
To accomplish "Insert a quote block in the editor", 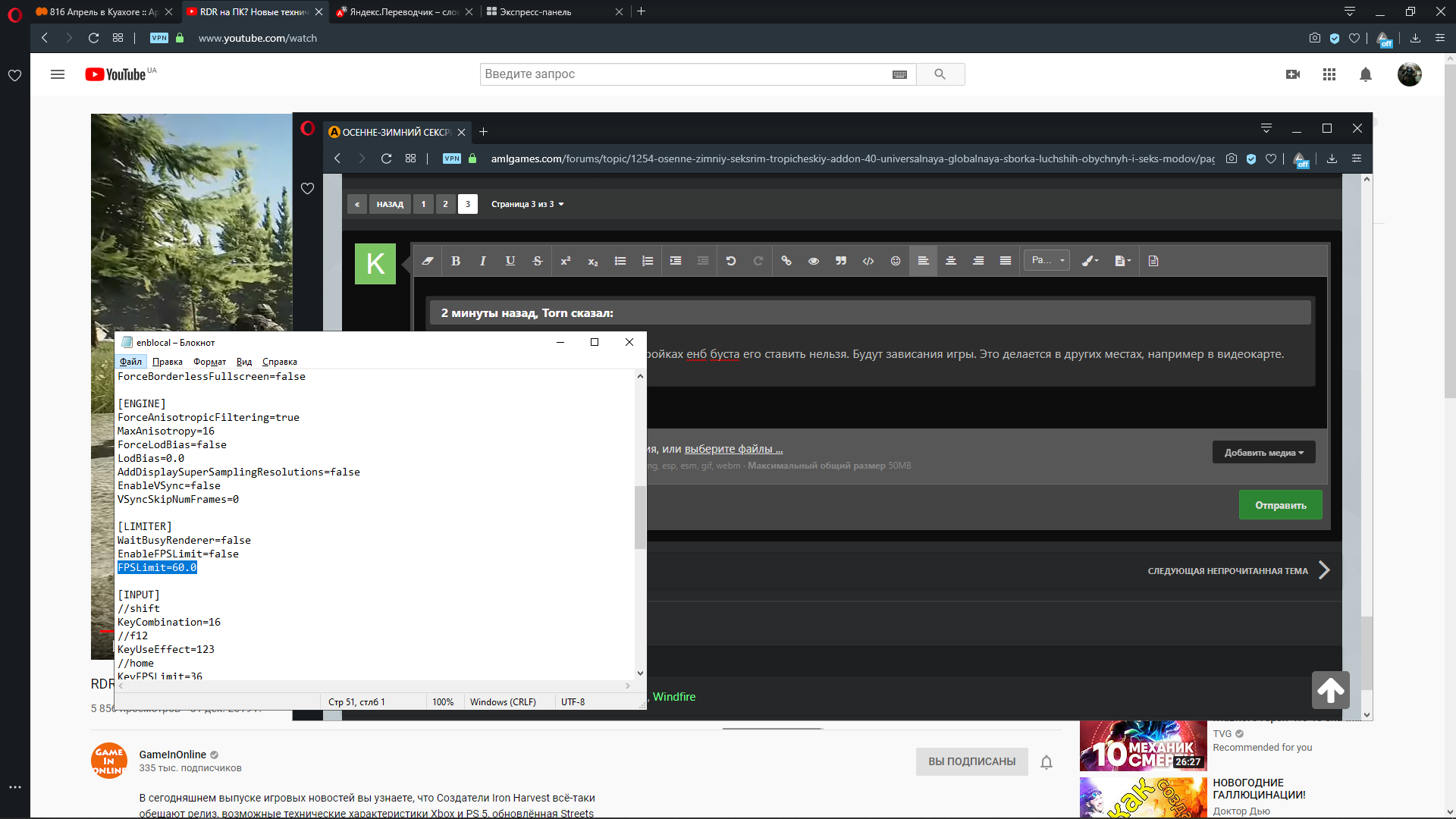I will pyautogui.click(x=841, y=261).
